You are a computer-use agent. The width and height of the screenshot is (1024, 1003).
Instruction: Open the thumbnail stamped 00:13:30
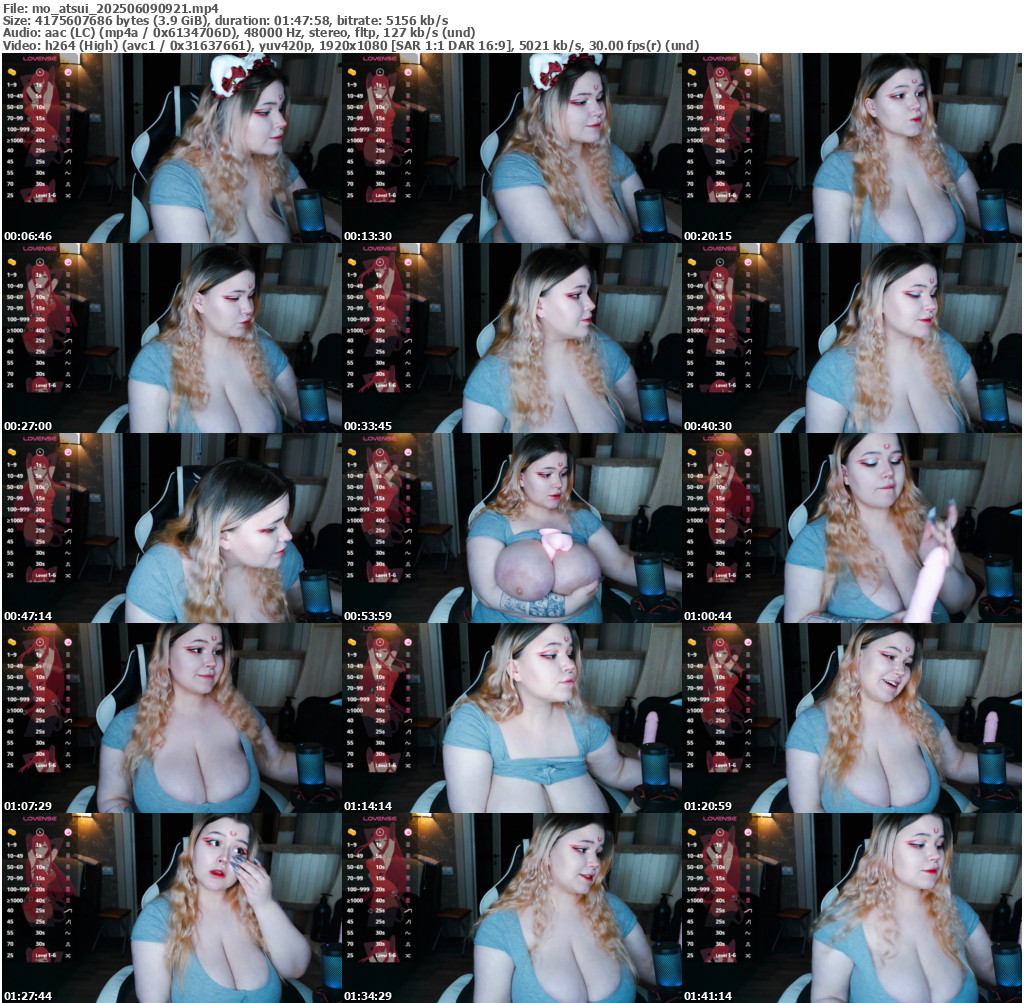(512, 148)
